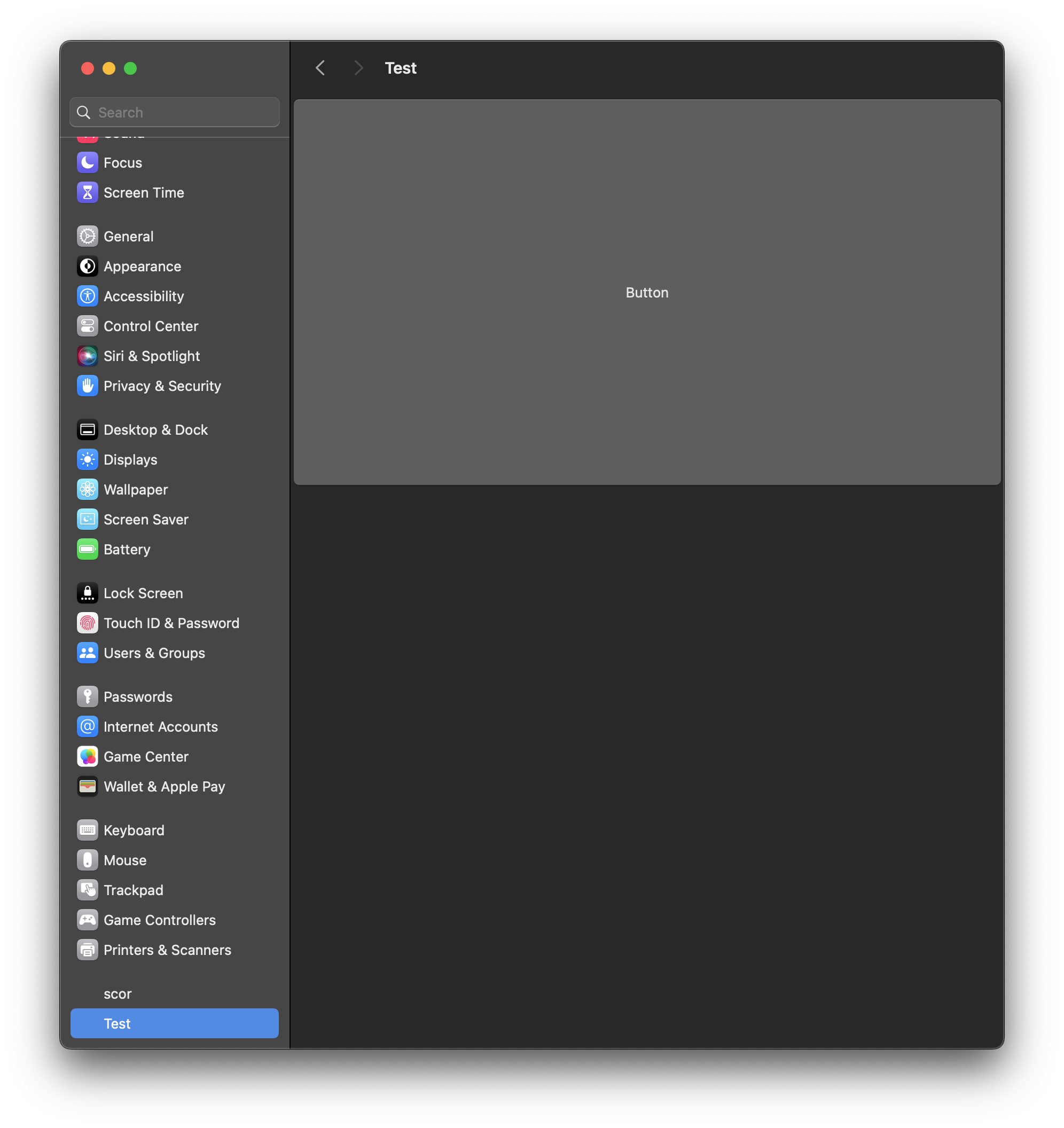The image size is (1064, 1128).
Task: Click the Focus moon icon
Action: (x=88, y=163)
